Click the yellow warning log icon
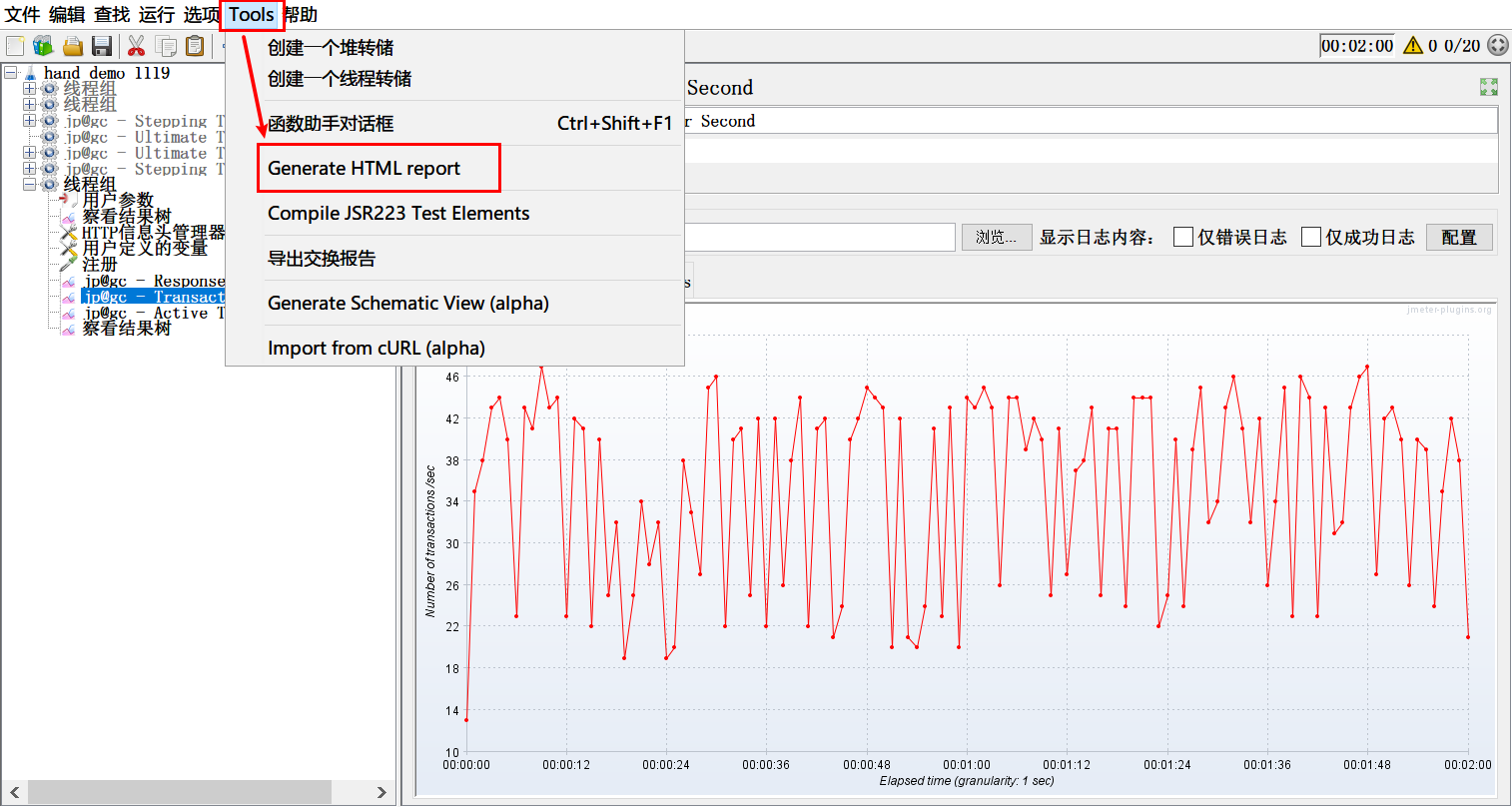 click(1413, 46)
